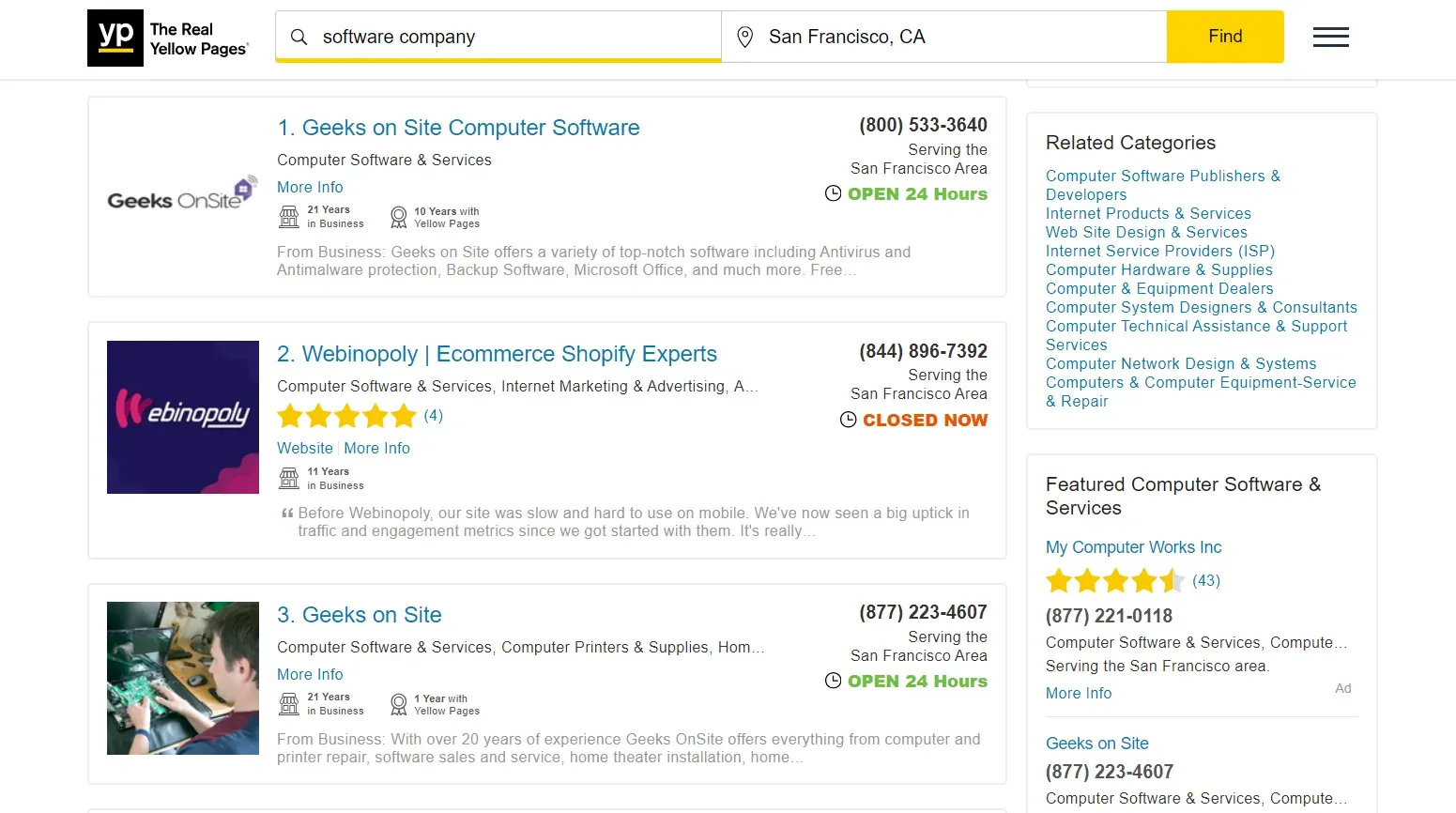This screenshot has height=813, width=1456.
Task: Click the clock icon next to OPEN 24 HOURS
Action: coord(833,192)
